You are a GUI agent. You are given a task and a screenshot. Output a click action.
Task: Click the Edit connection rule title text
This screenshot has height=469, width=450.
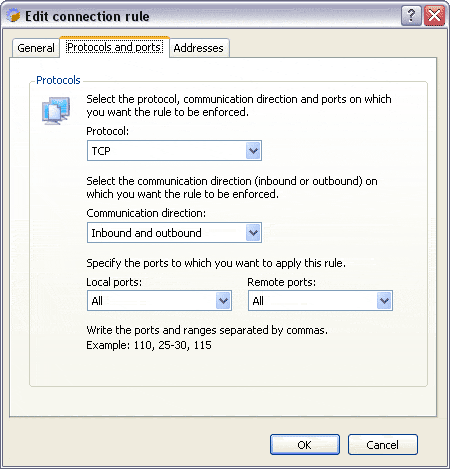pos(87,16)
